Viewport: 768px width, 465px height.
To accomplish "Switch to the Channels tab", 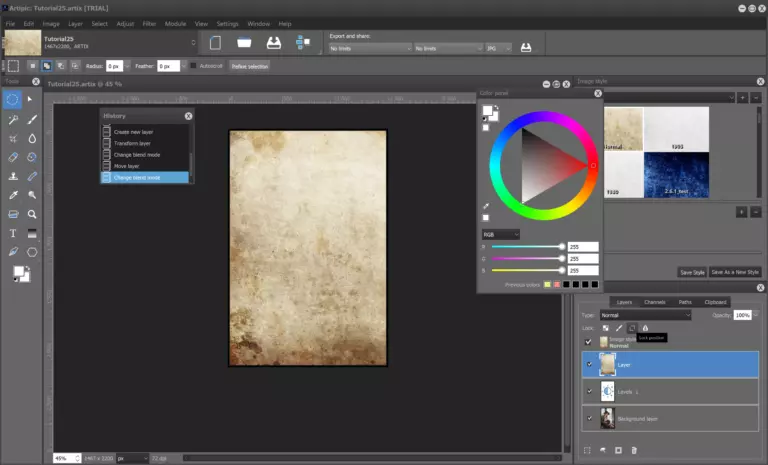I will click(x=654, y=301).
